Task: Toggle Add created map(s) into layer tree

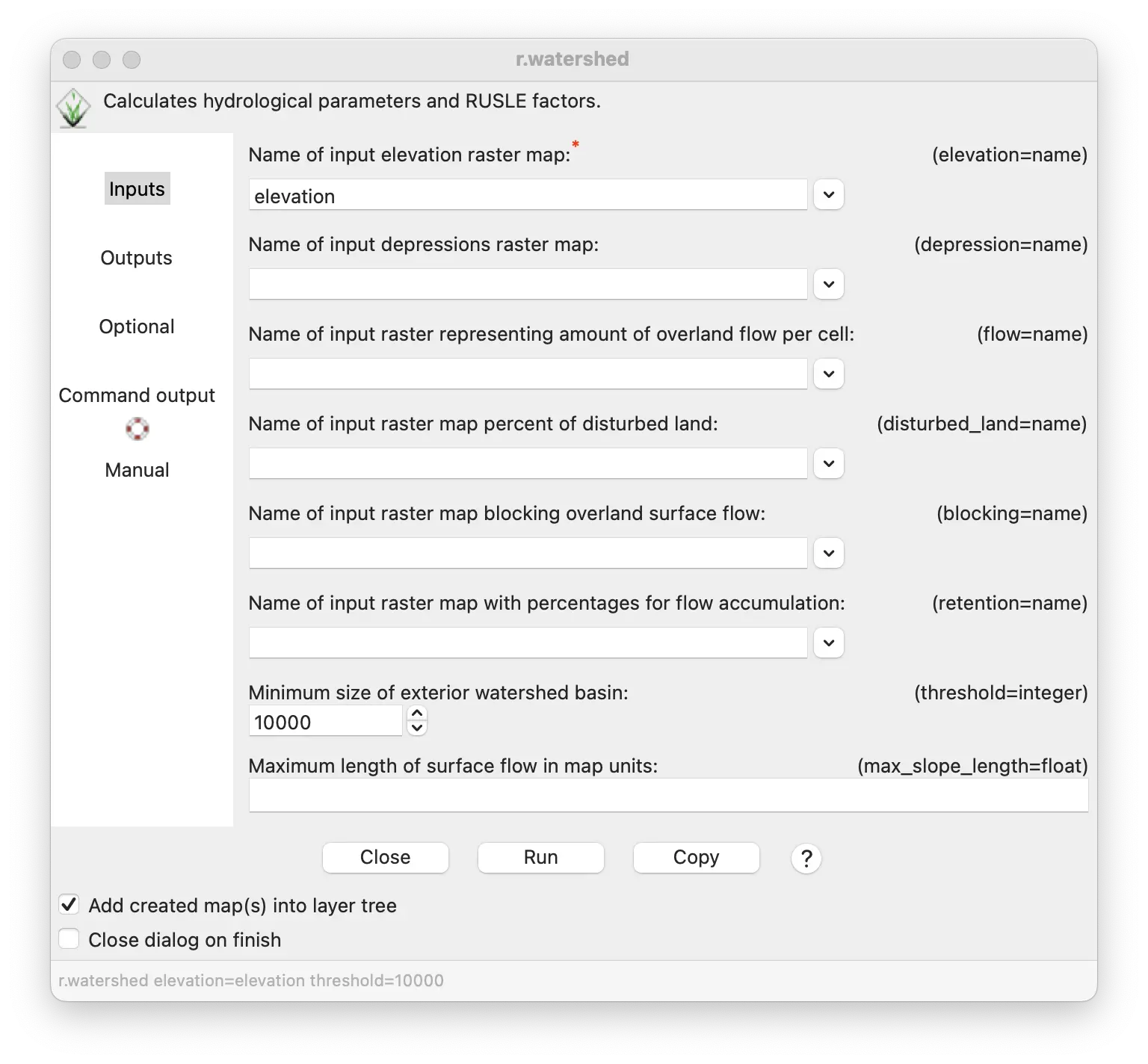Action: [69, 905]
